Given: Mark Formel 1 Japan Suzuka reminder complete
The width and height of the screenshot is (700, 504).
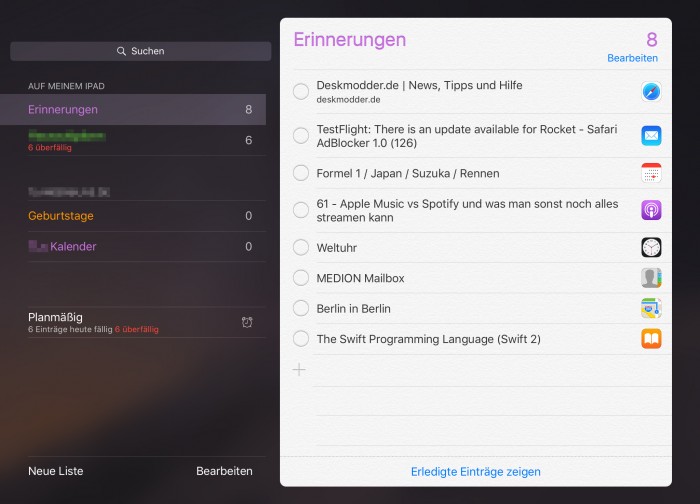Looking at the screenshot, I should [x=301, y=173].
